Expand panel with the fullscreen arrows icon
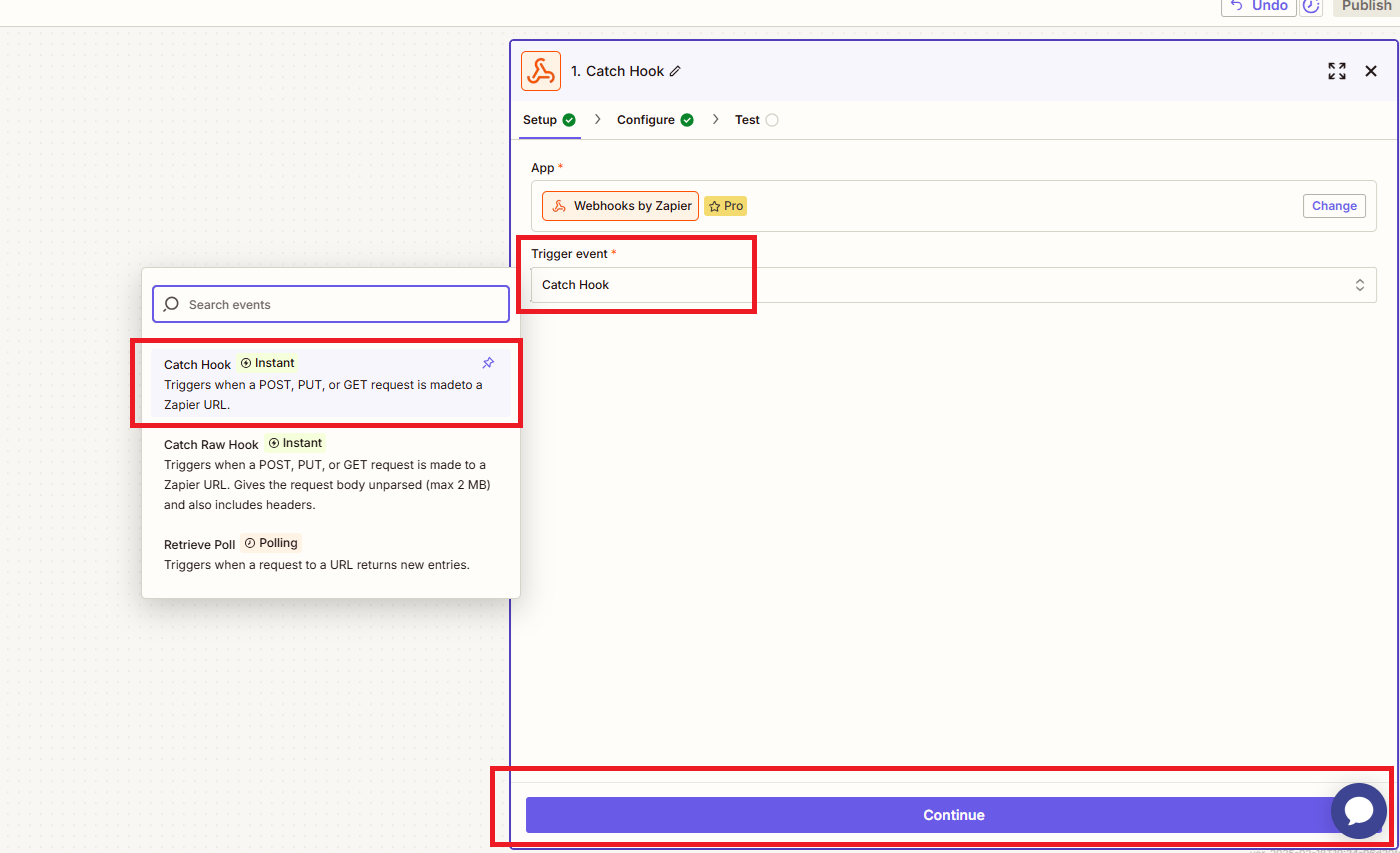Screen dimensions: 1400x853 (1337, 71)
